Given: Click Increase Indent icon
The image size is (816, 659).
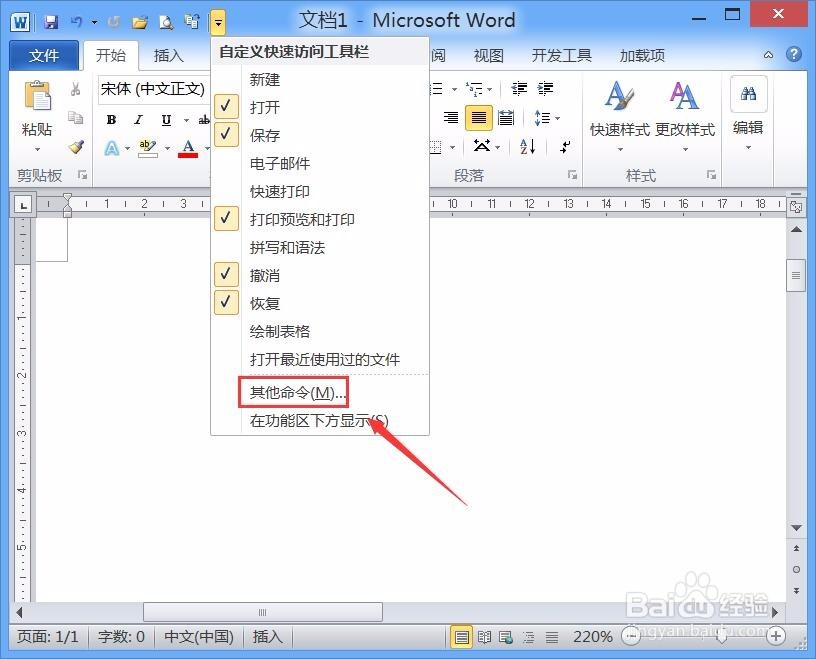Looking at the screenshot, I should 545,89.
